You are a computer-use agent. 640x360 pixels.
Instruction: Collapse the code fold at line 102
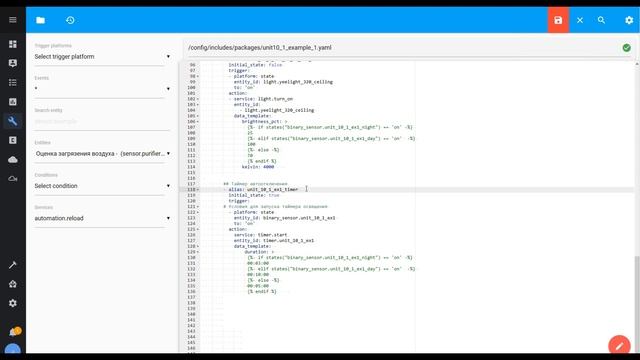198,99
